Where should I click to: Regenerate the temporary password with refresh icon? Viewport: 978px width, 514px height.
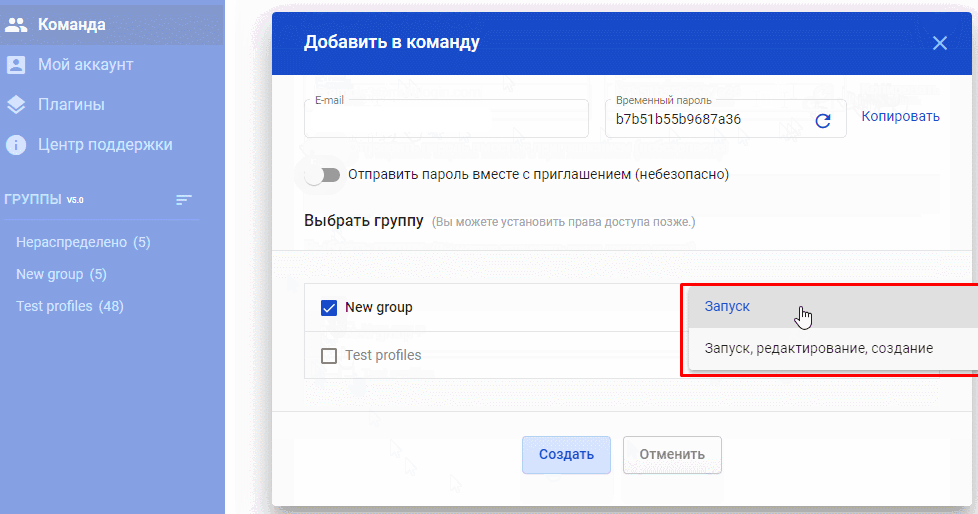823,120
